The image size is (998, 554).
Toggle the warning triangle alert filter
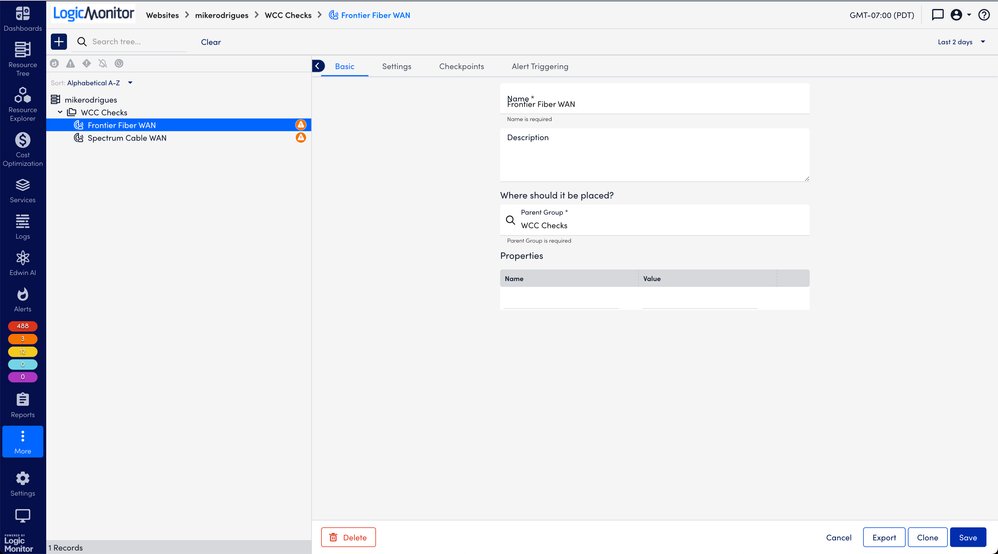pyautogui.click(x=70, y=64)
